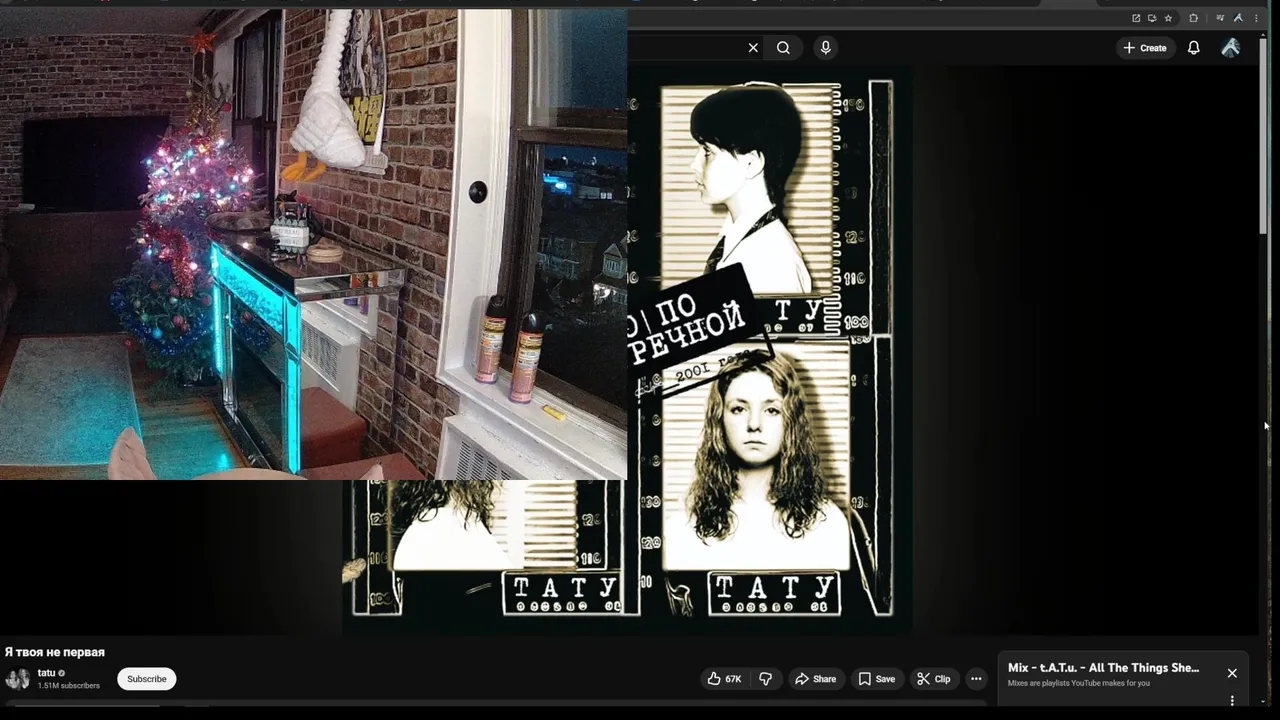
Task: Open the Chrome extensions puzzle icon
Action: pos(1193,18)
